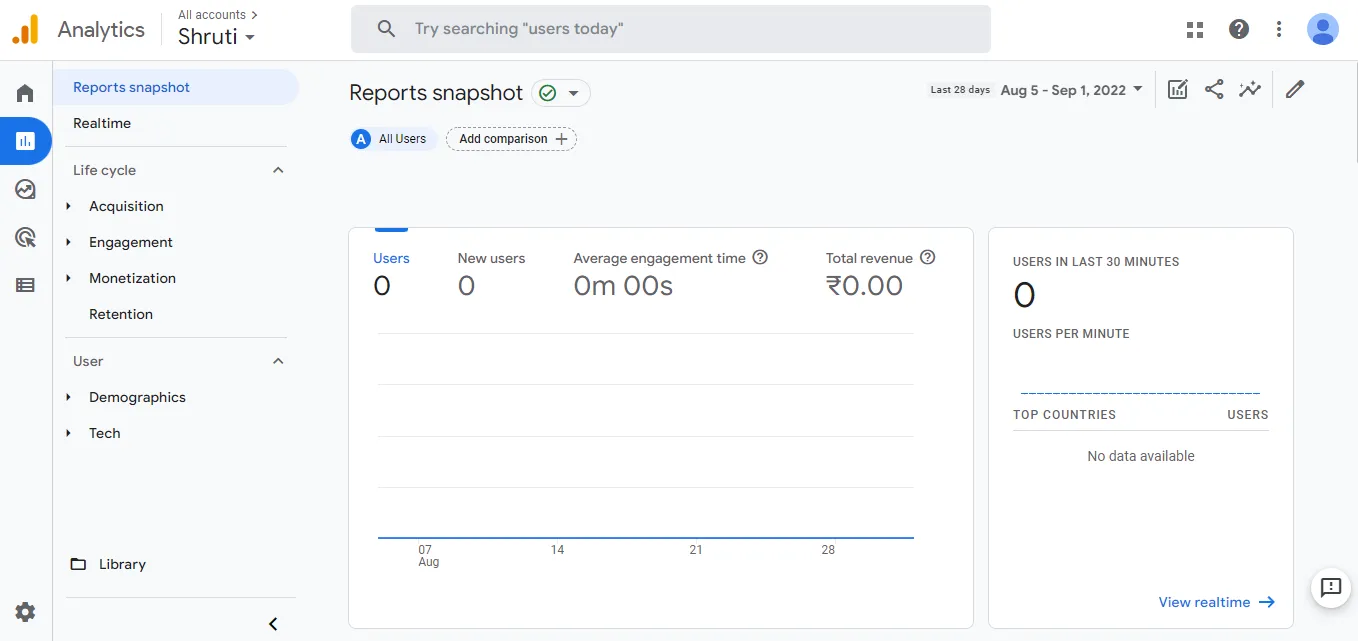1358x641 pixels.
Task: Open the Help question mark icon
Action: [1239, 29]
